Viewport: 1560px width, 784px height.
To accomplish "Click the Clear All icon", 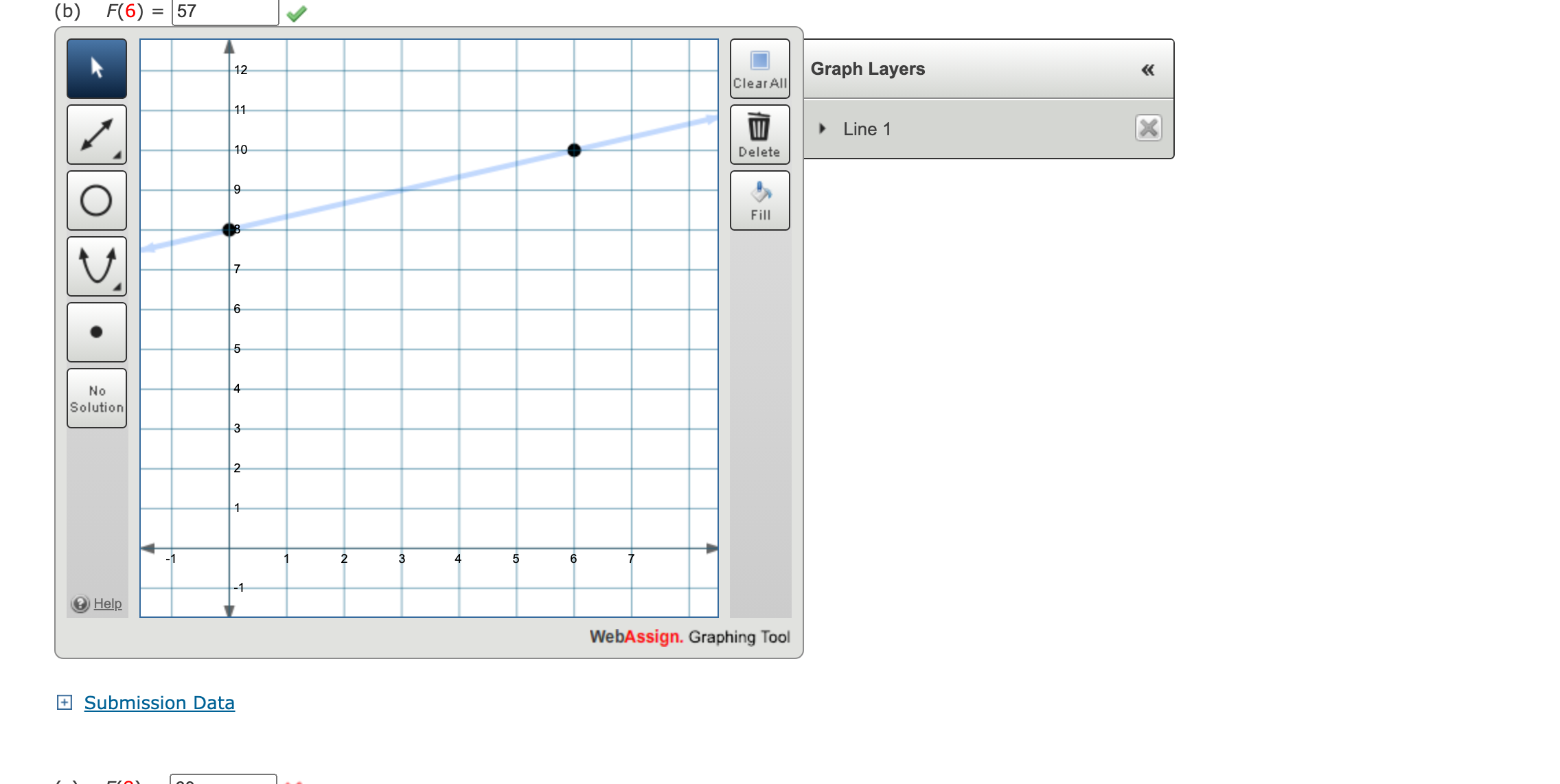I will 759,69.
